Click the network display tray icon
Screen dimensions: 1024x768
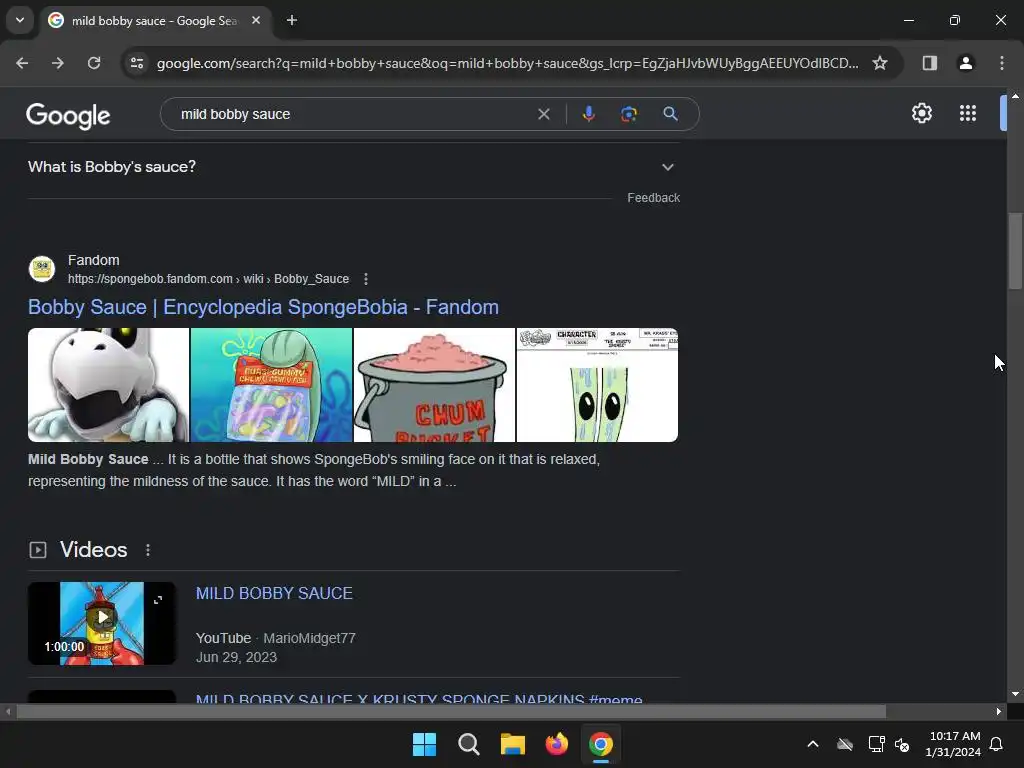(x=876, y=744)
